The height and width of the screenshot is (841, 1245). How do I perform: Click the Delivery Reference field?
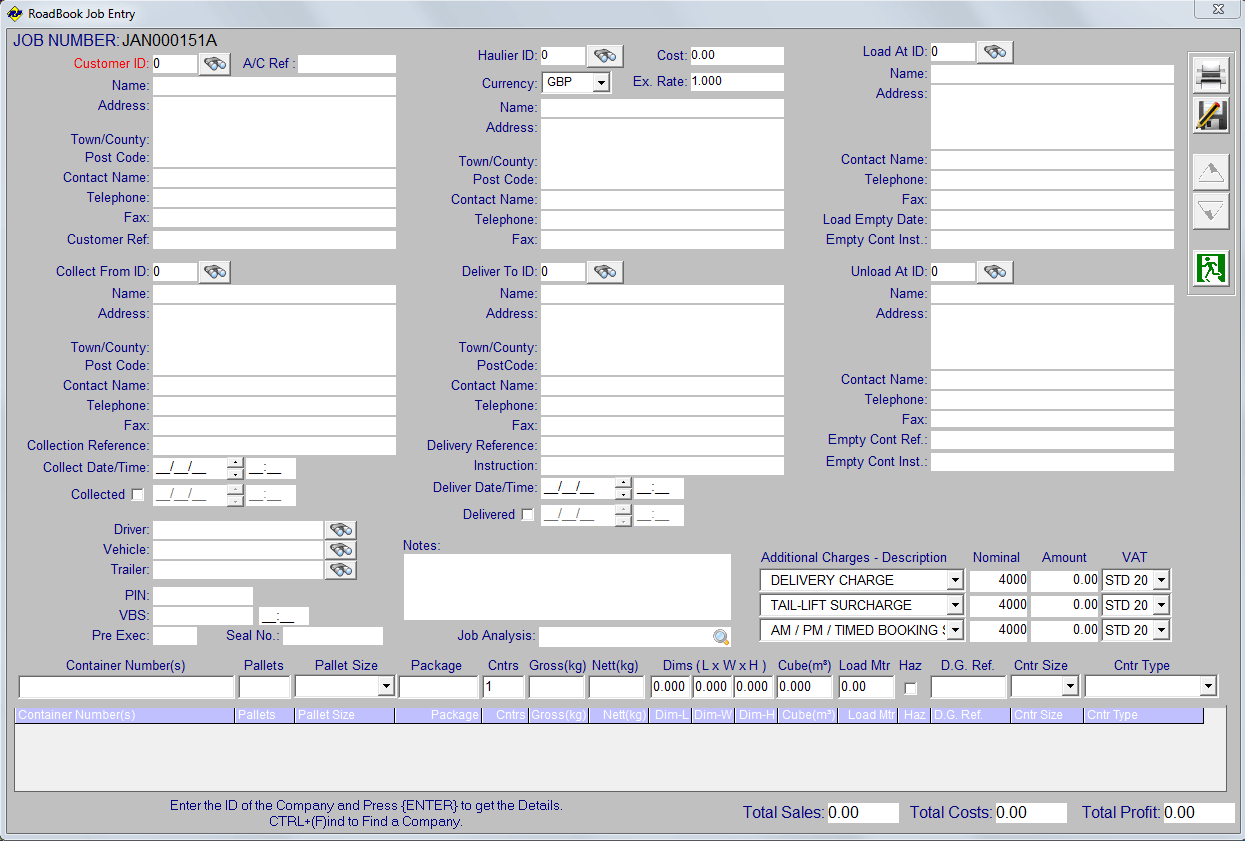point(662,446)
